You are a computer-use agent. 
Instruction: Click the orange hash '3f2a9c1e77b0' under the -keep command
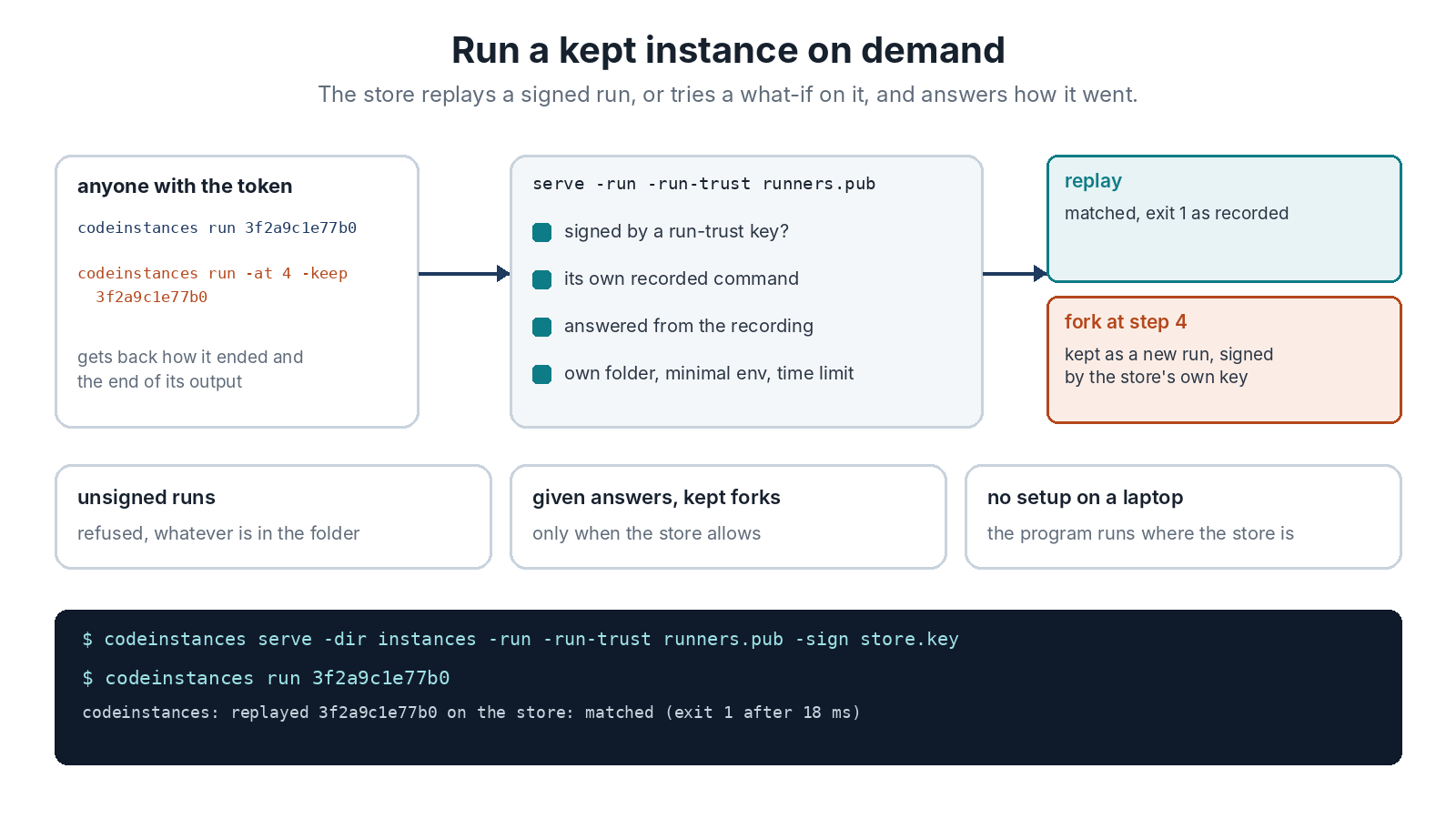152,297
